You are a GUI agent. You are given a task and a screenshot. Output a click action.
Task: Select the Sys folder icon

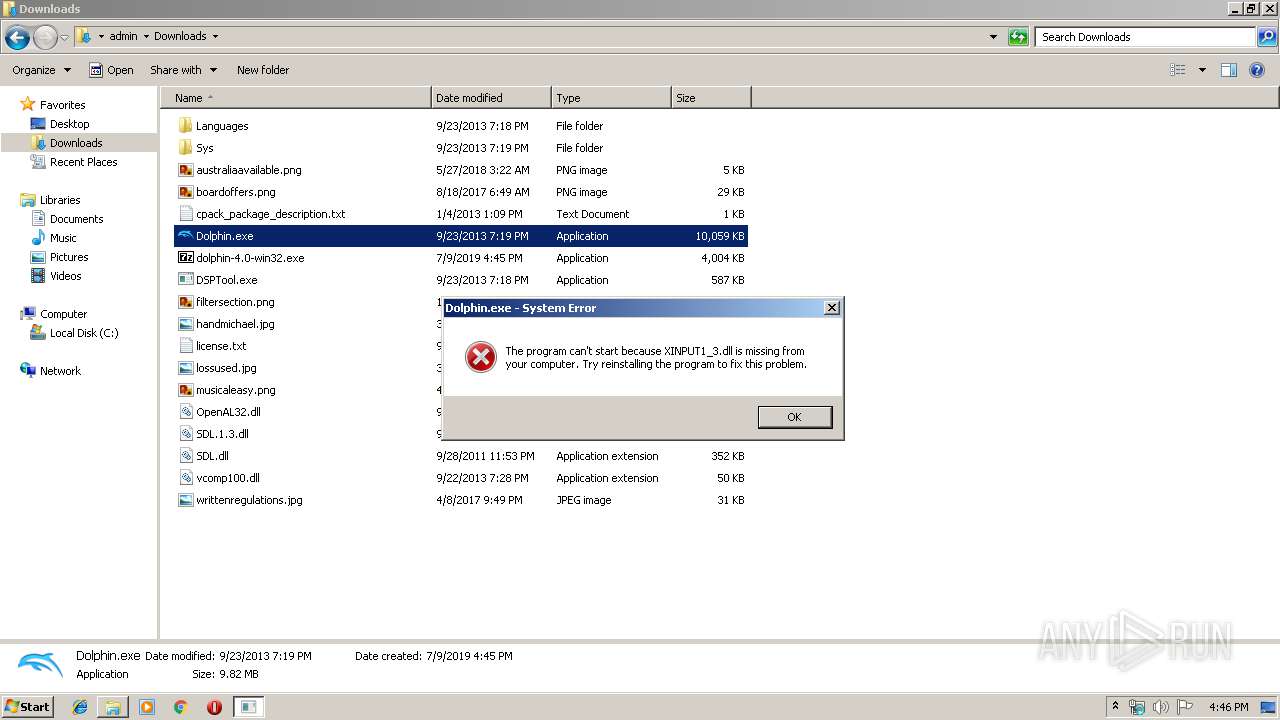point(185,148)
